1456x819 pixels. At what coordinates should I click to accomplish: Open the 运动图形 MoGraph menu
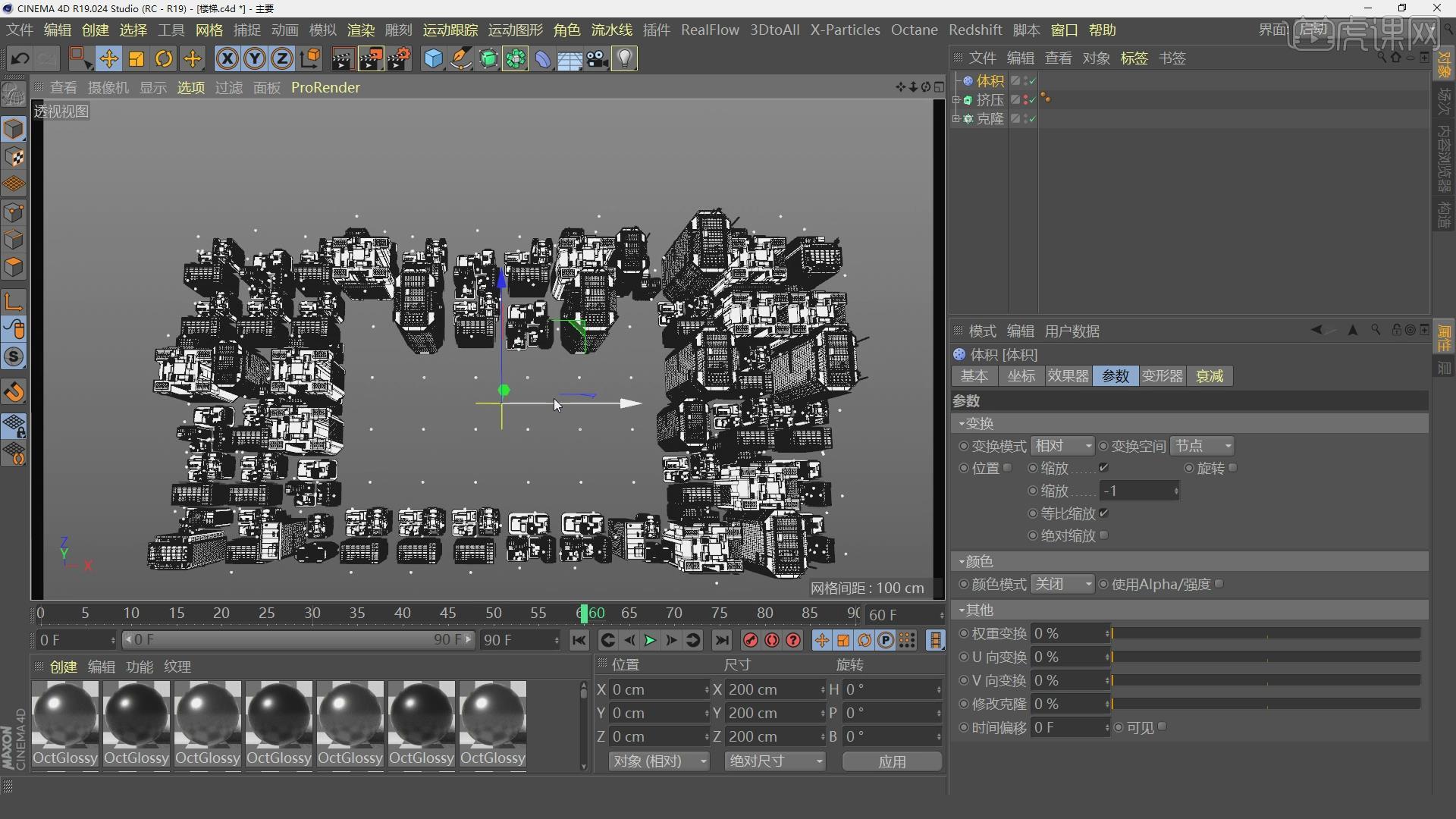515,30
